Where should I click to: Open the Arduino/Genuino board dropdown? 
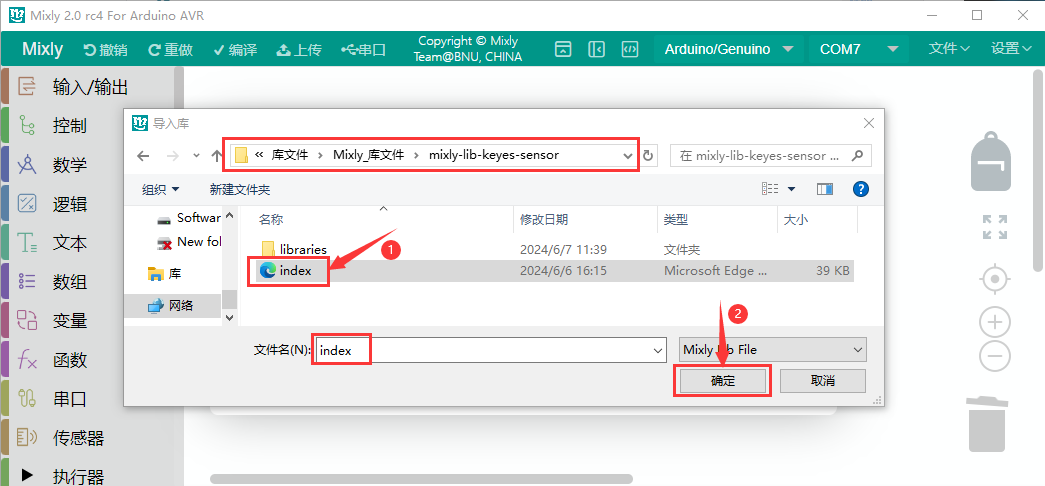729,49
